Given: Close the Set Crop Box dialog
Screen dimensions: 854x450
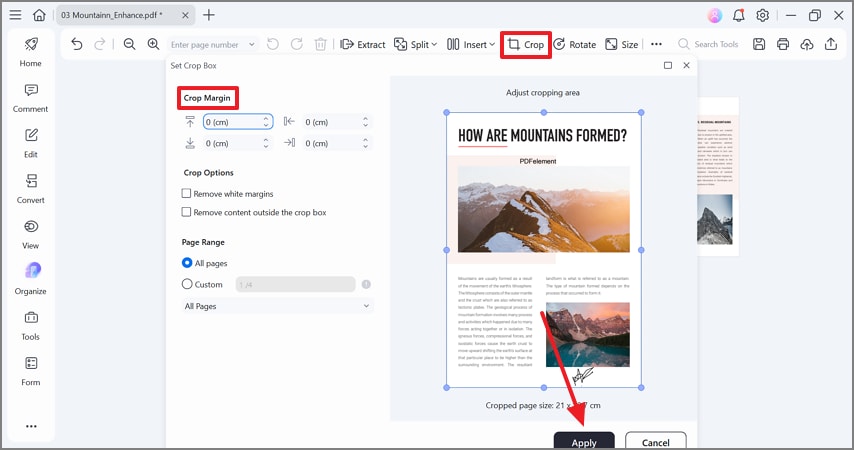Looking at the screenshot, I should point(686,65).
